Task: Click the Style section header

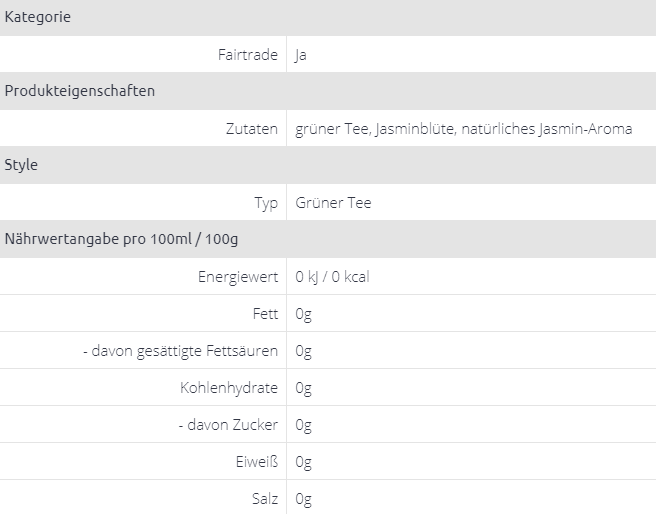Action: tap(22, 165)
